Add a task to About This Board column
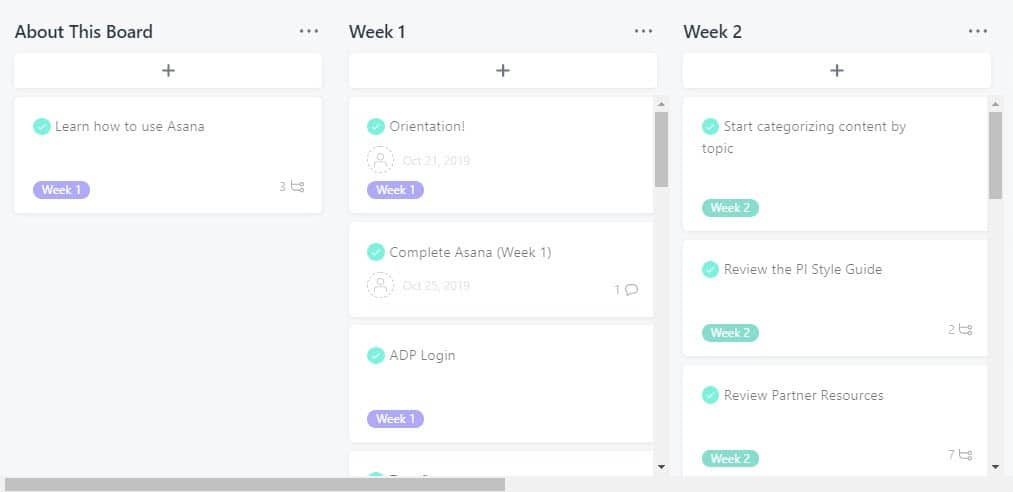 point(168,70)
